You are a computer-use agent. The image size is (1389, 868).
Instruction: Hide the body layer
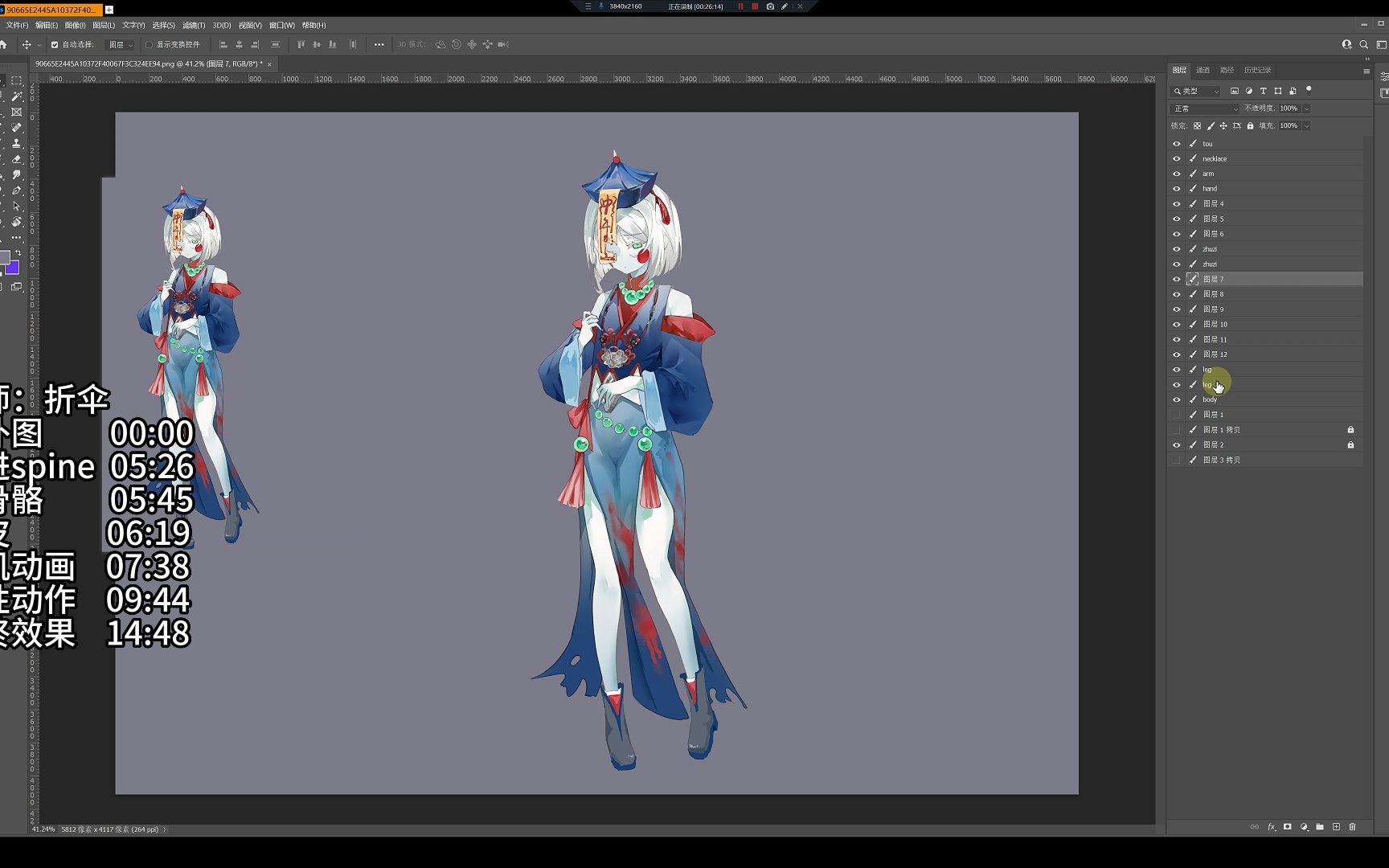[1177, 399]
